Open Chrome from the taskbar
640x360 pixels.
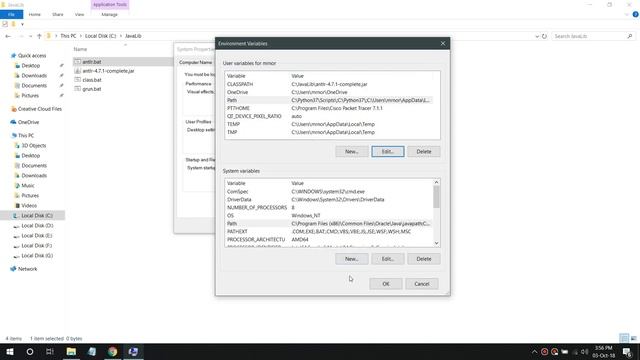(113, 351)
